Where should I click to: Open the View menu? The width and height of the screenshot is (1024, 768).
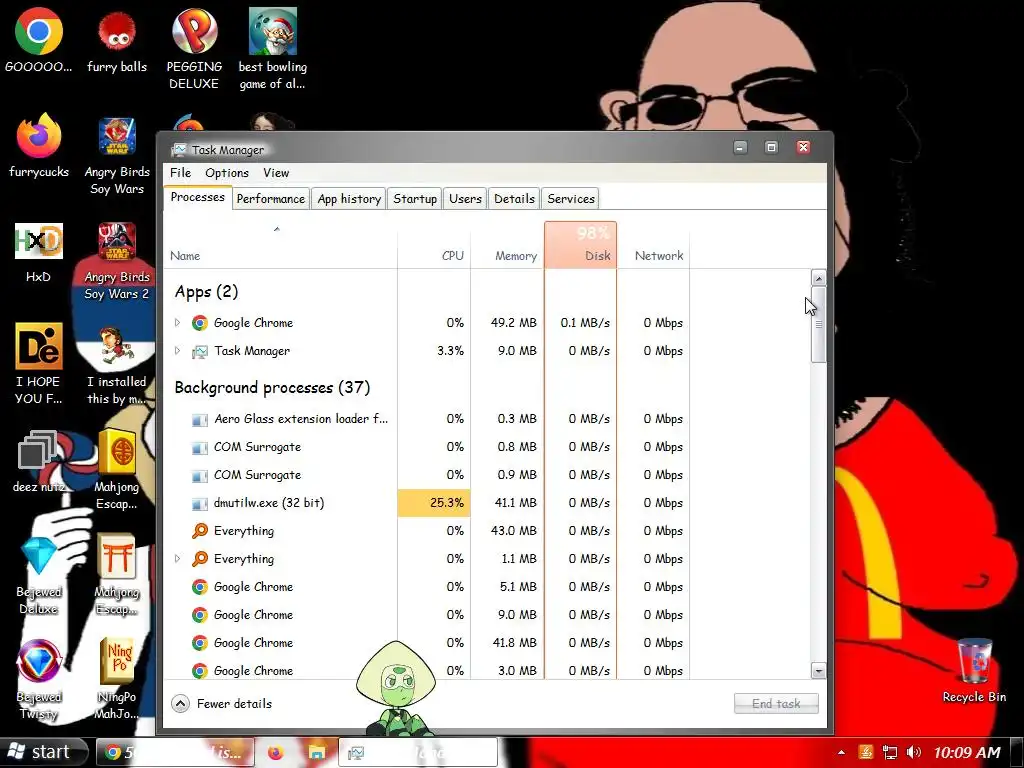pyautogui.click(x=276, y=172)
